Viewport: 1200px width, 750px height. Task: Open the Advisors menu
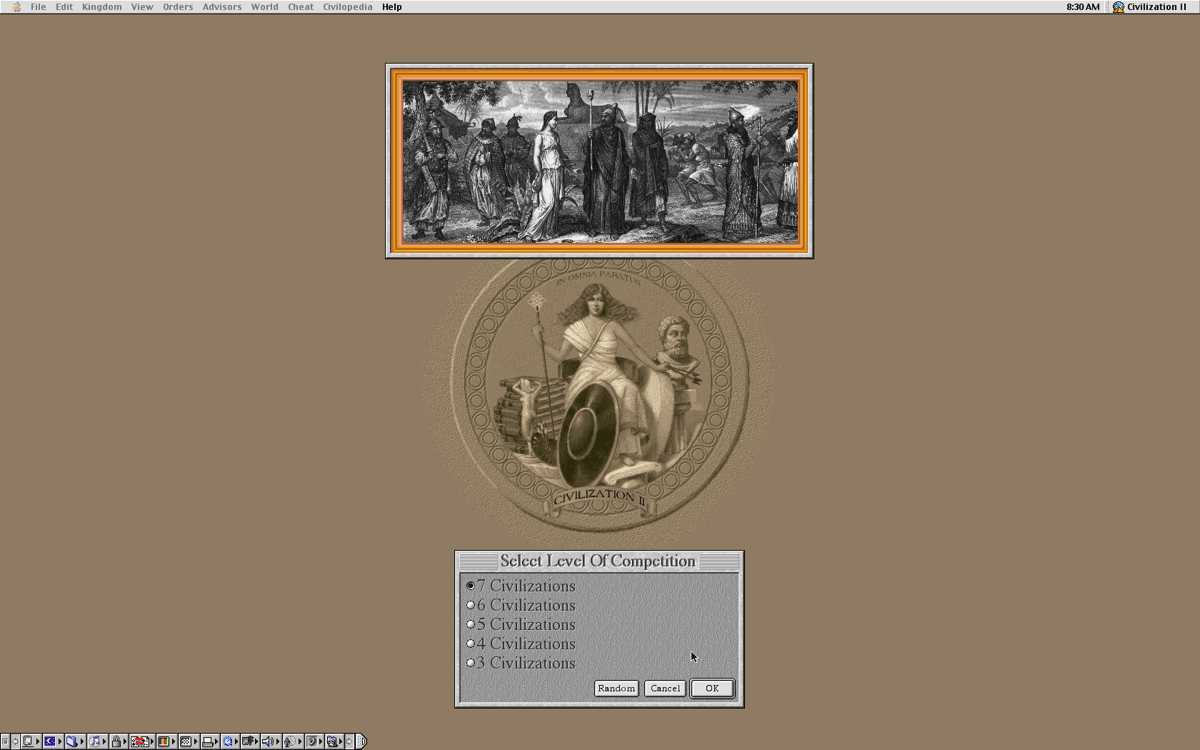(x=222, y=7)
